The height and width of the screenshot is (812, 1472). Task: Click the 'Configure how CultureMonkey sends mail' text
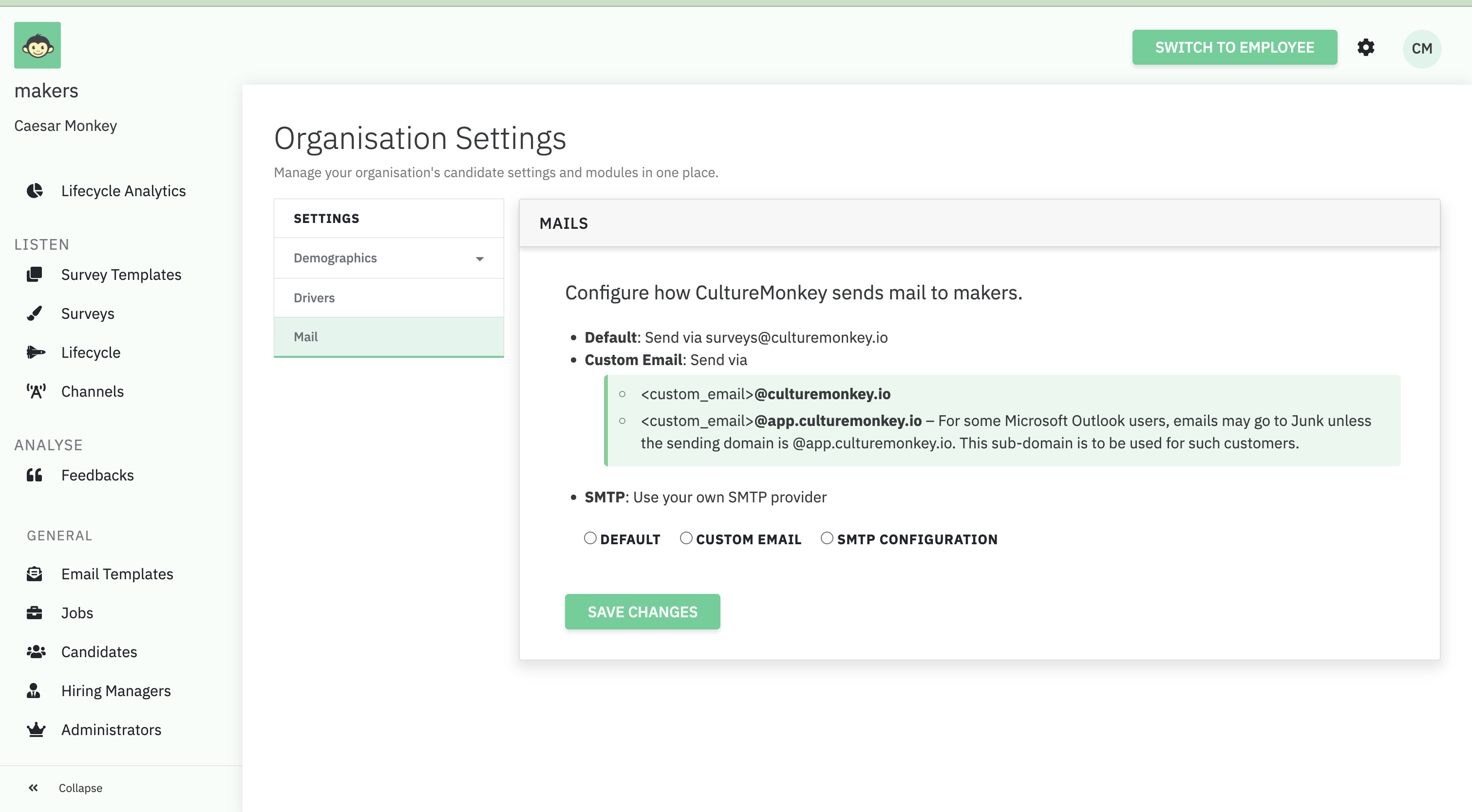click(x=793, y=293)
